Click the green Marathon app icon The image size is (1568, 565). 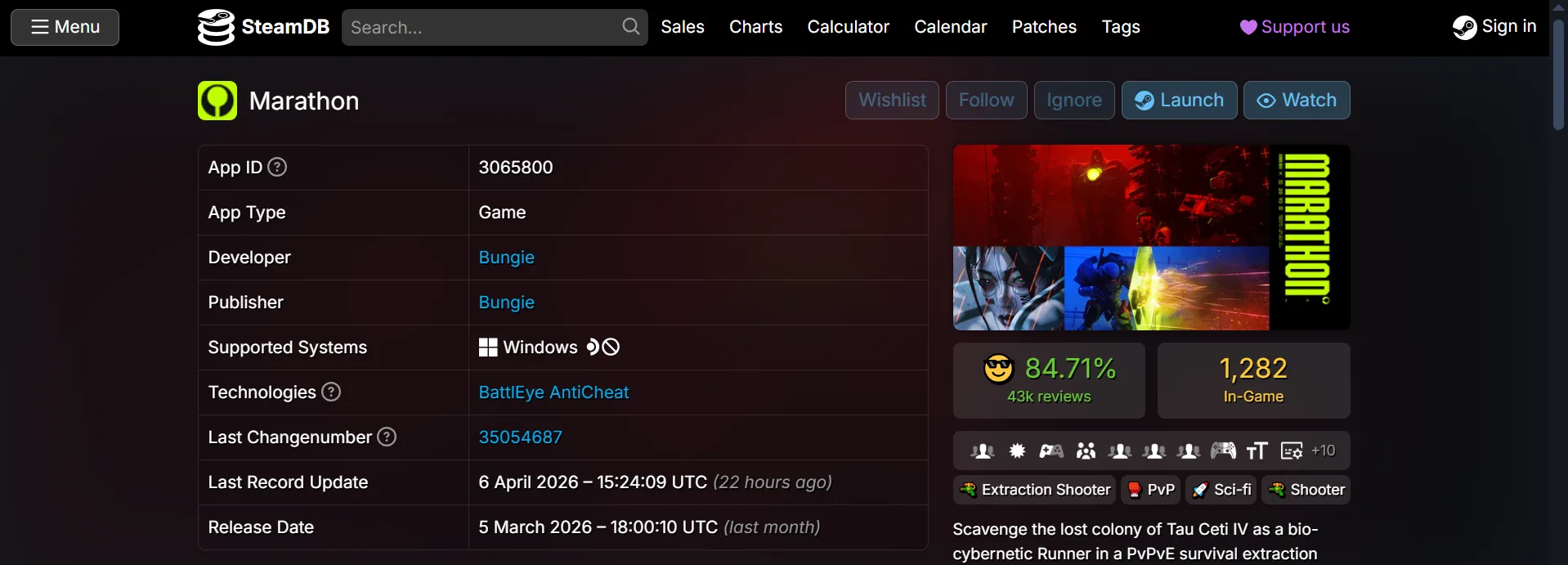point(217,101)
